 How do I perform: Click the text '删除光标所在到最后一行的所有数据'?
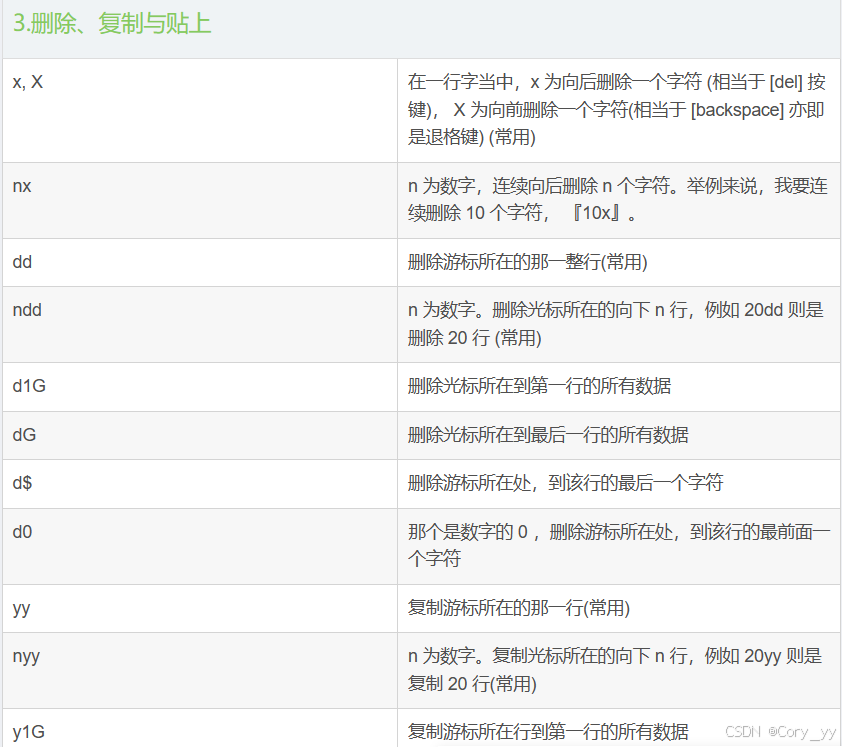coord(548,435)
